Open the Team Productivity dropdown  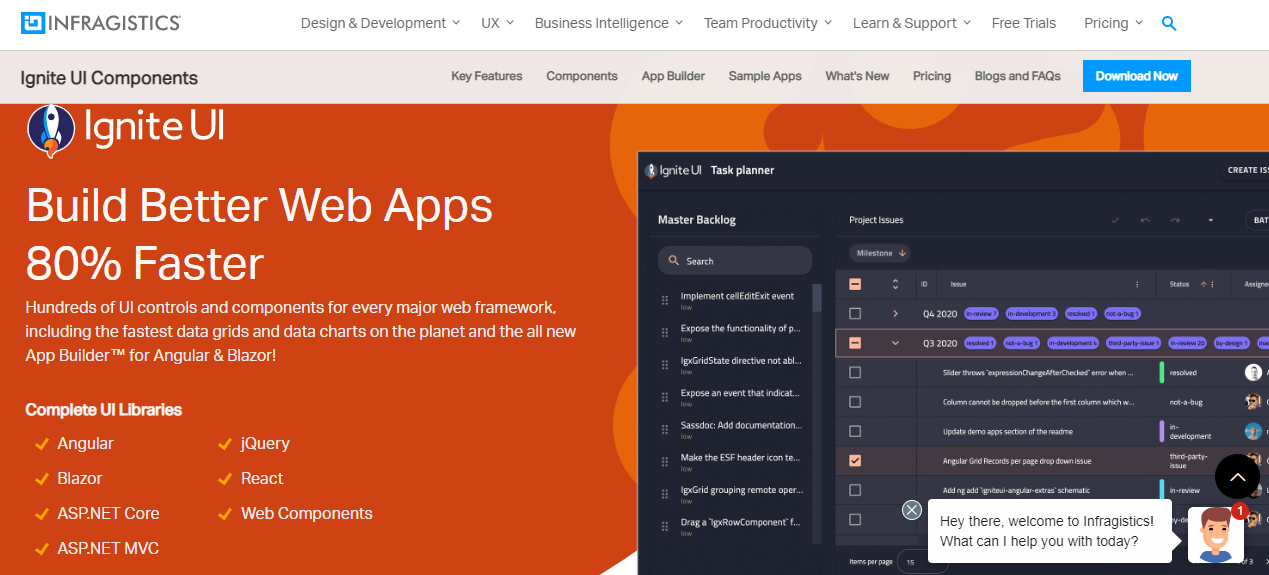(x=768, y=23)
